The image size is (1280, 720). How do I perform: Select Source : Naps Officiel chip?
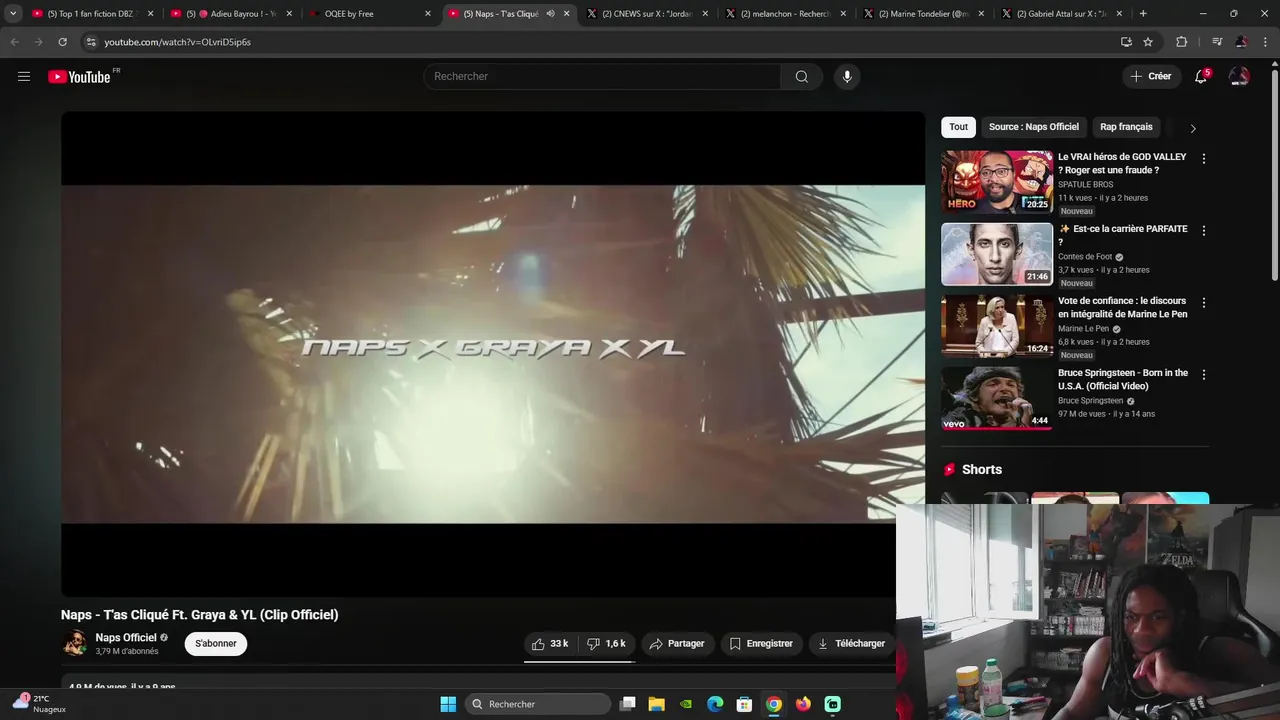tap(1034, 127)
